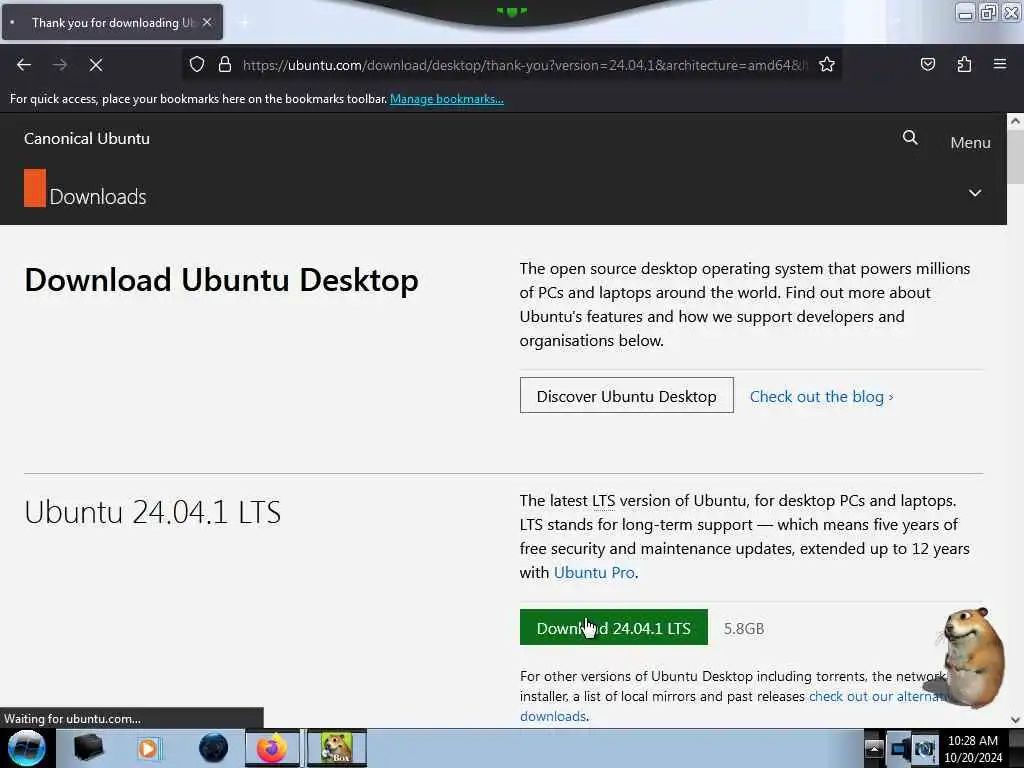Click the address bar URL
Screen dimensions: 1024x768
tap(524, 65)
